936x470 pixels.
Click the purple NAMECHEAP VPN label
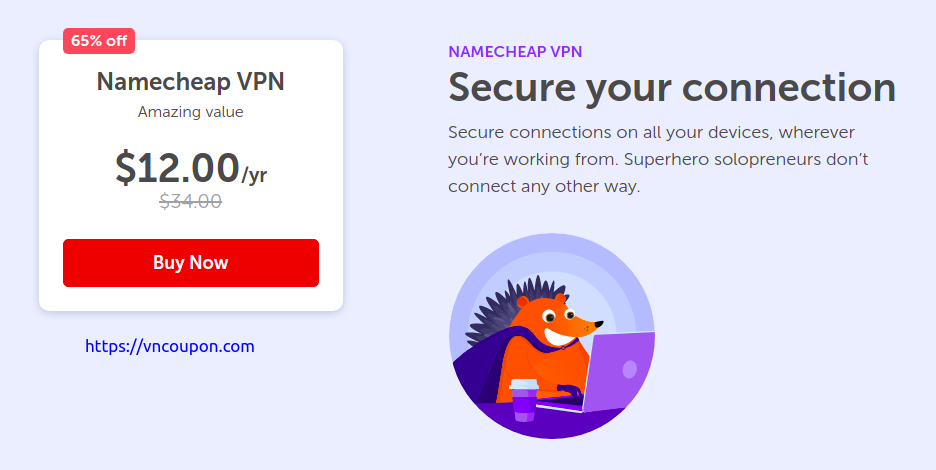pyautogui.click(x=515, y=52)
